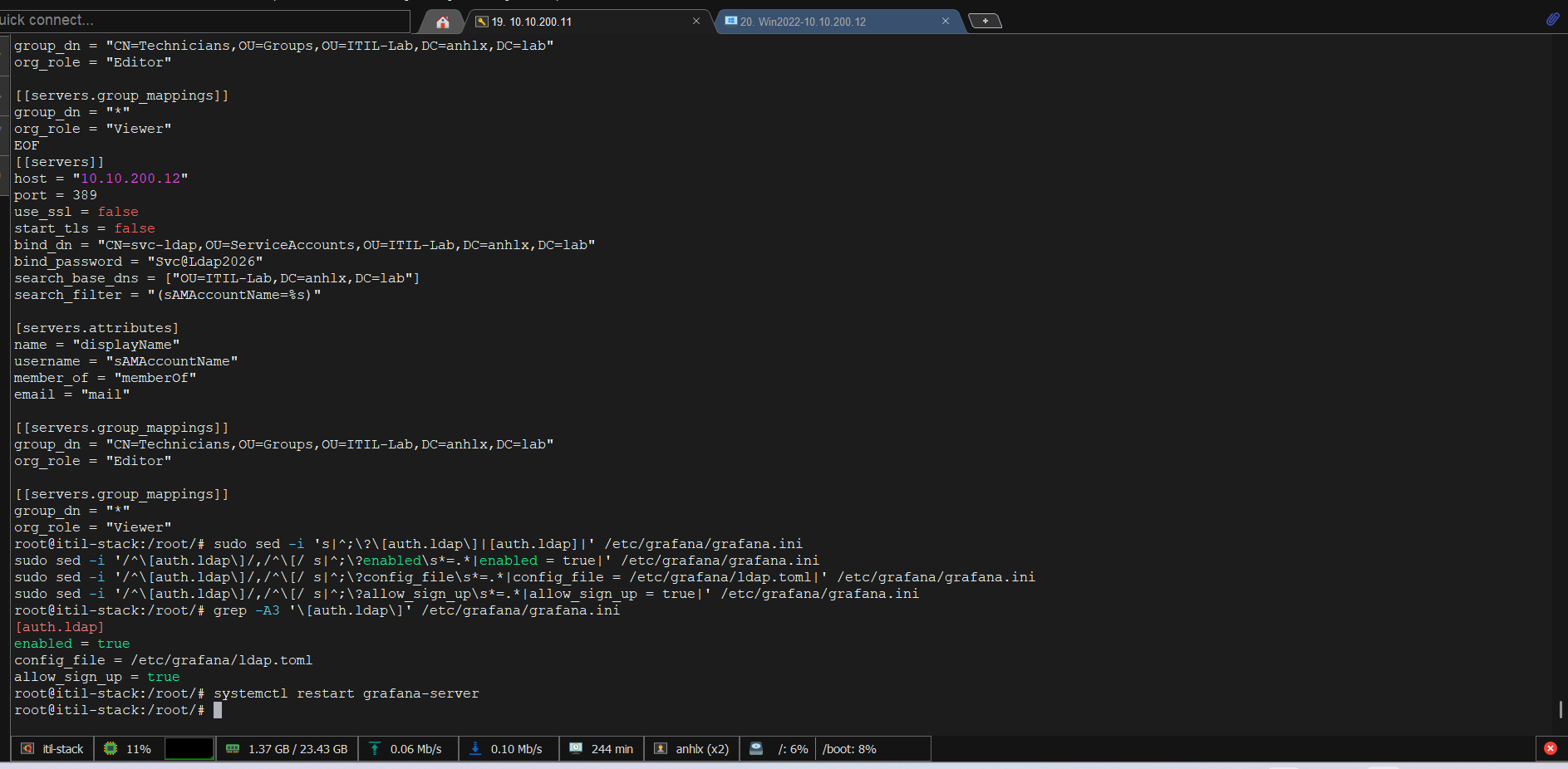The image size is (1568, 769).
Task: Click the uptime 244 min monitor icon
Action: click(x=576, y=748)
